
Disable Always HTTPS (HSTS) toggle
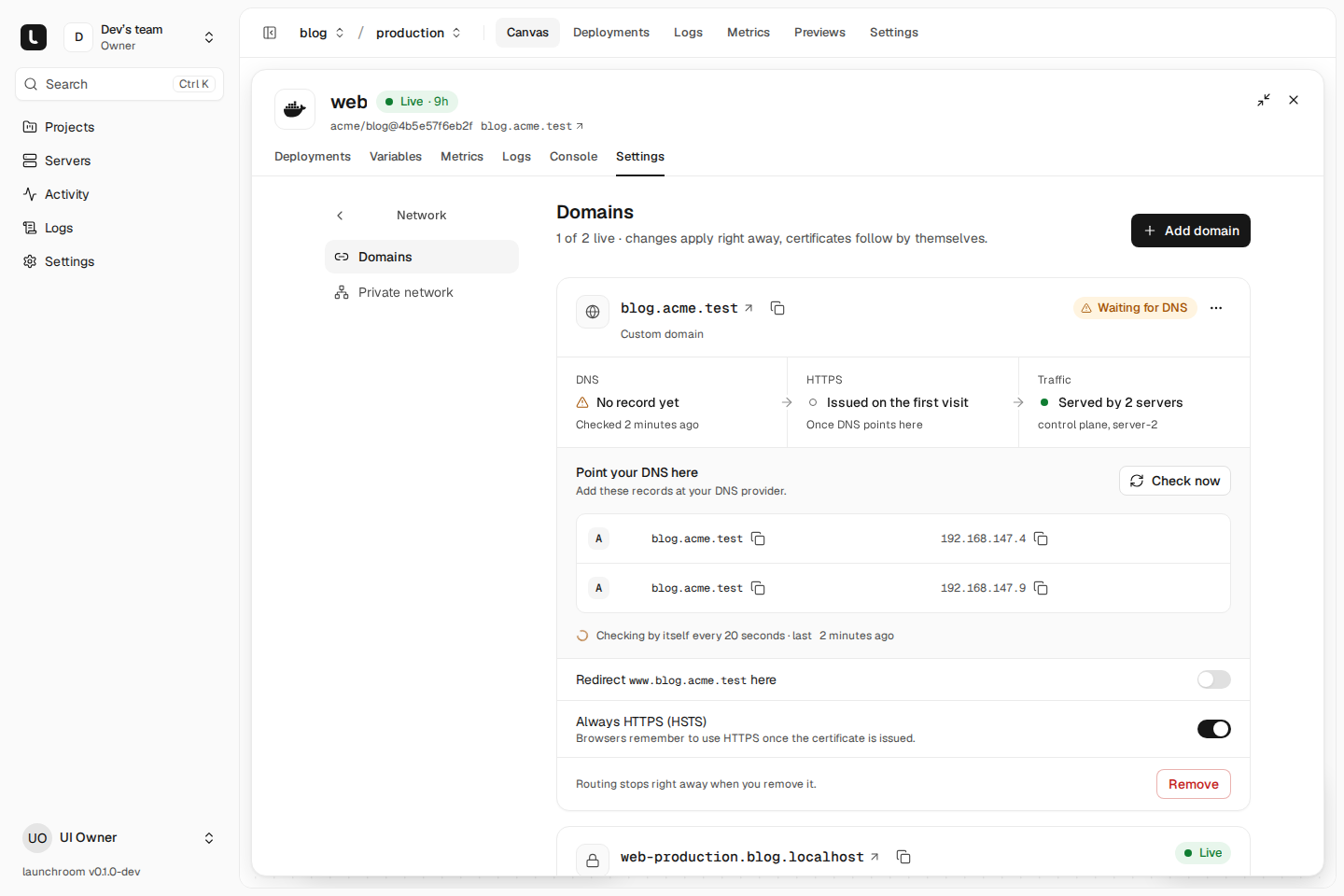coord(1214,729)
